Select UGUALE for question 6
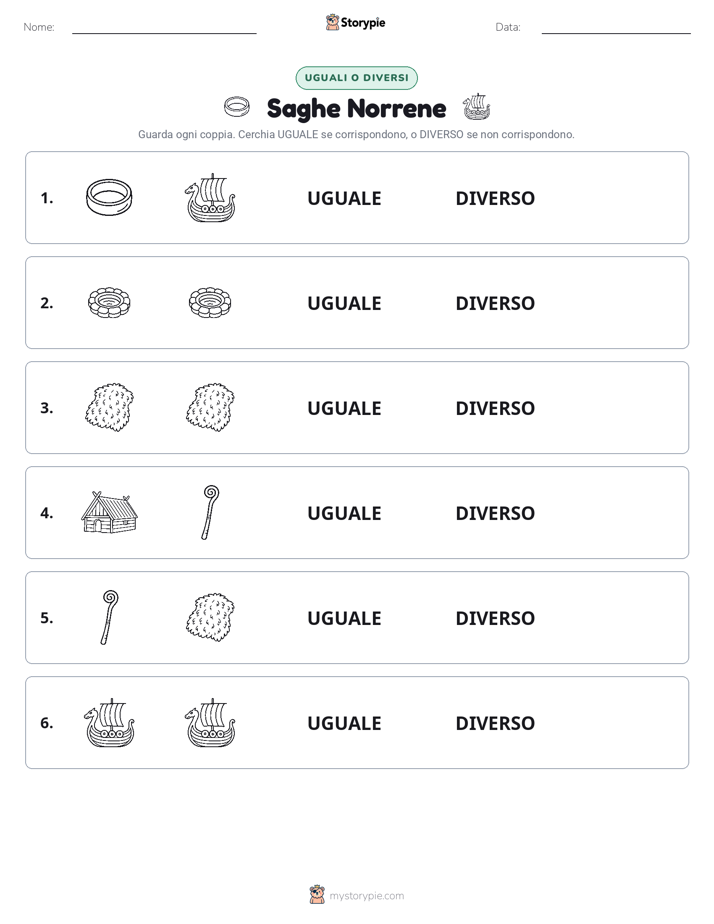Image resolution: width=714 pixels, height=924 pixels. click(x=344, y=723)
